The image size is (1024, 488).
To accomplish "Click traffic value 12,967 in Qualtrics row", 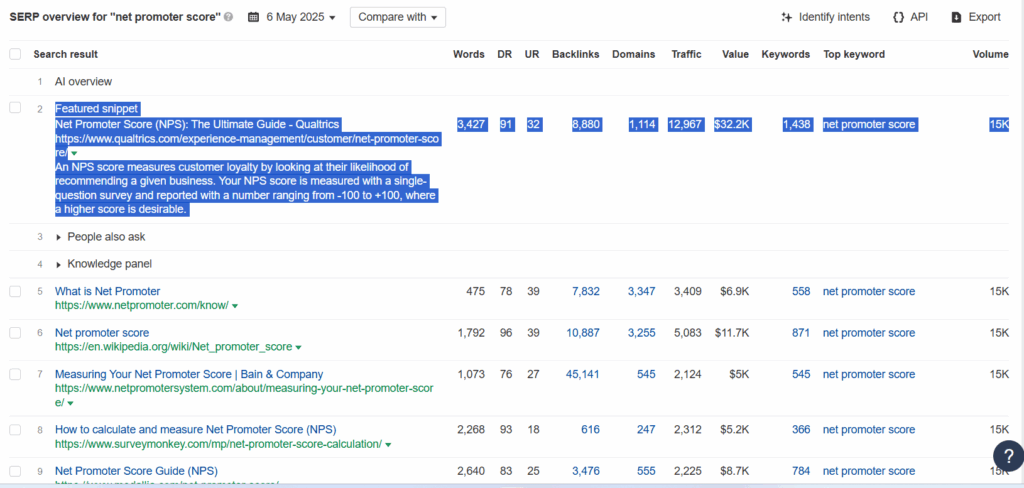I will (685, 125).
